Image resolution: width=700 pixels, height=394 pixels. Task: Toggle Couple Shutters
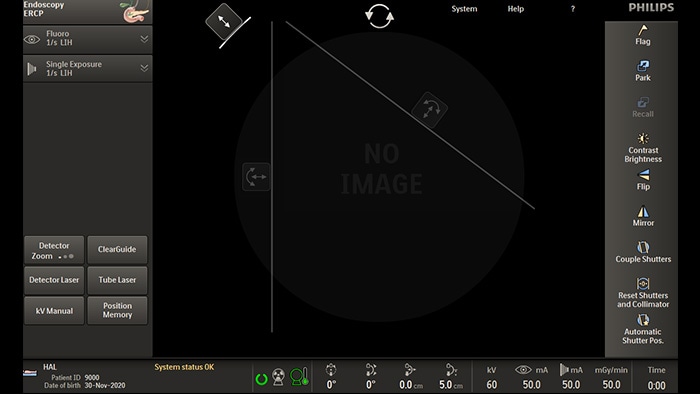[643, 252]
